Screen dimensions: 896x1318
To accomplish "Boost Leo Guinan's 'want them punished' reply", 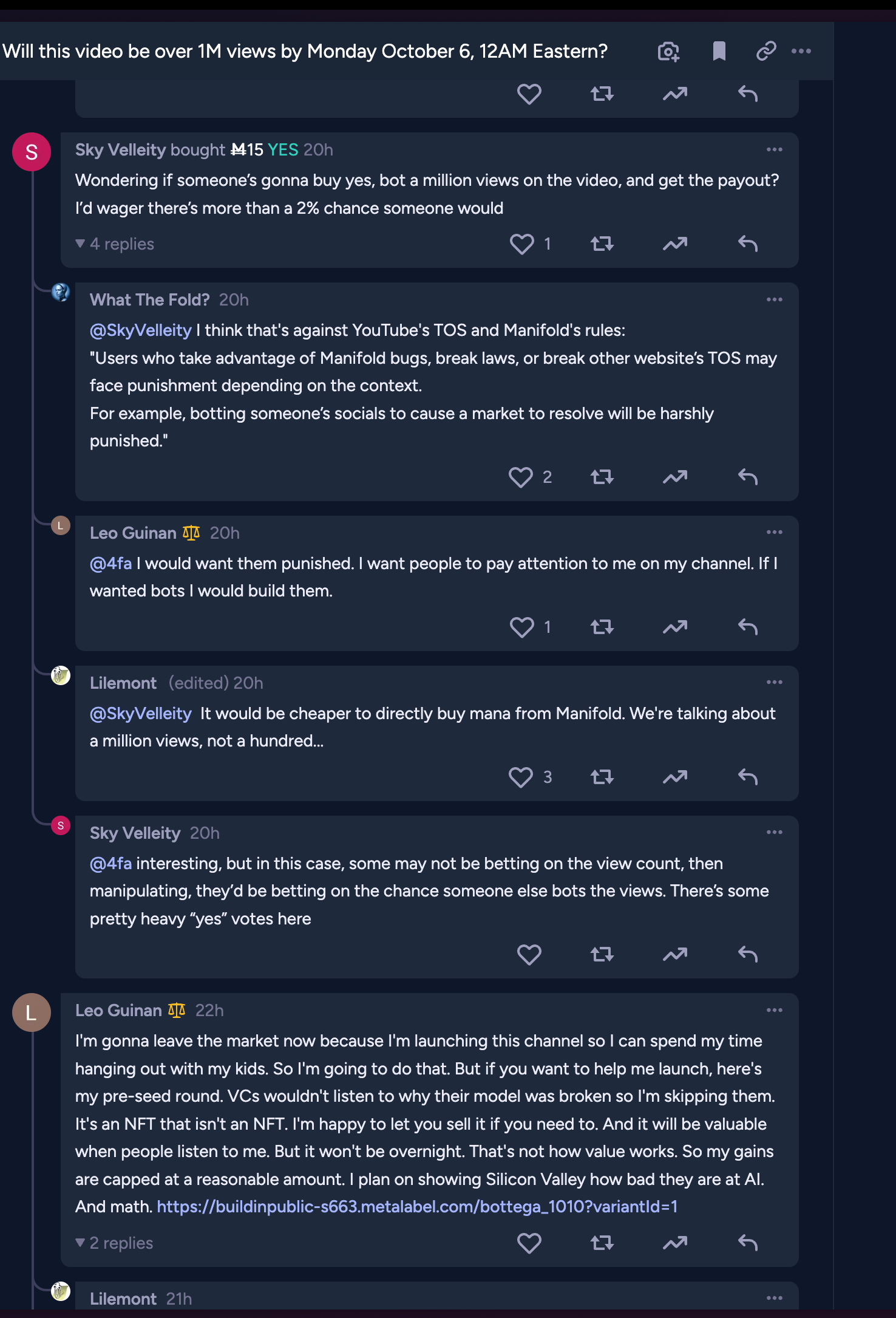I will tap(675, 627).
